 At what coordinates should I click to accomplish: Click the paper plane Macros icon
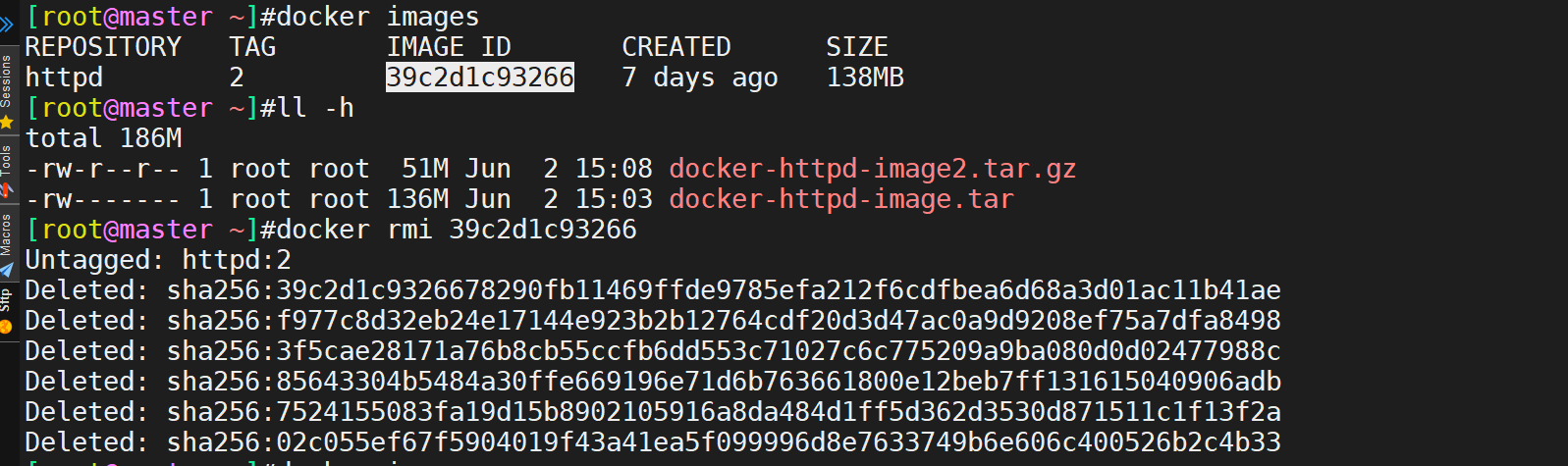point(6,270)
